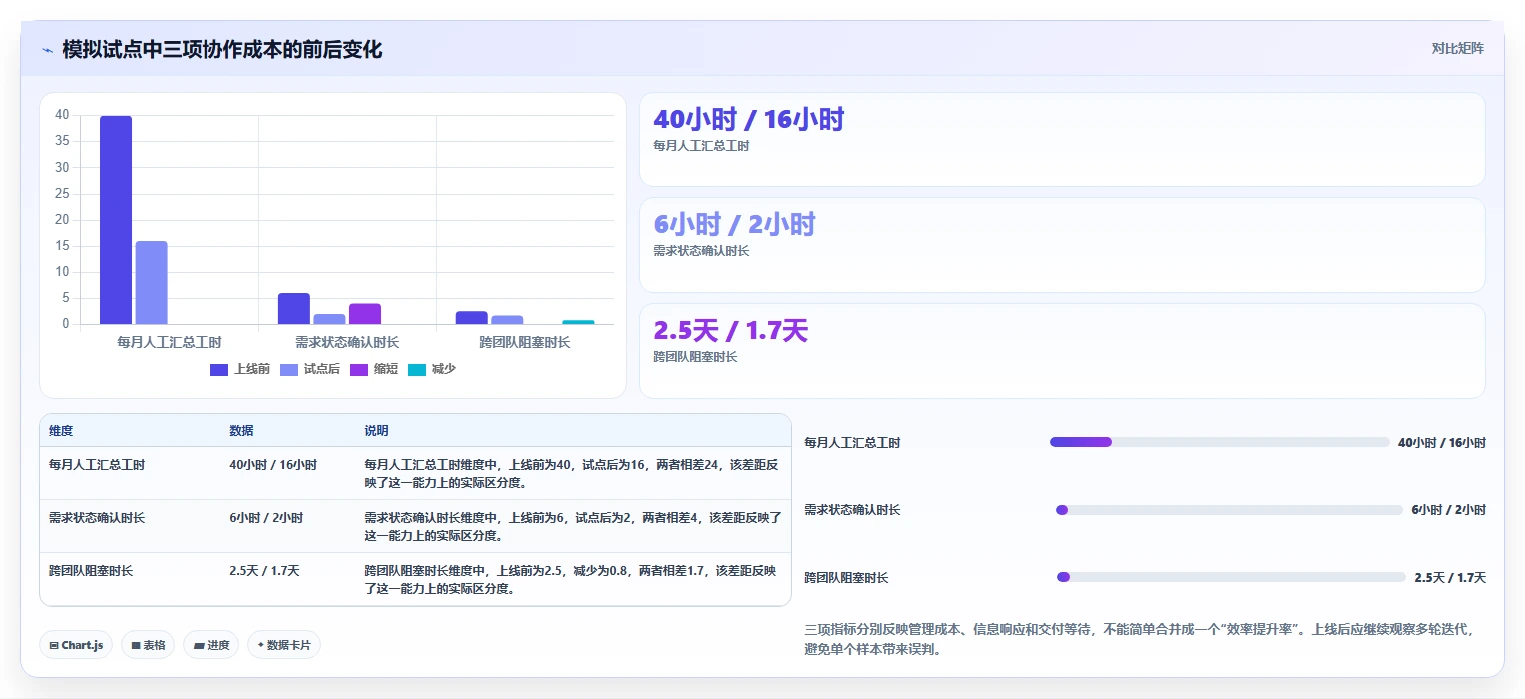Screen dimensions: 1525x699
Task: Click the purple 缩短 bar in 需求状态确认时长 group
Action: [x=365, y=314]
